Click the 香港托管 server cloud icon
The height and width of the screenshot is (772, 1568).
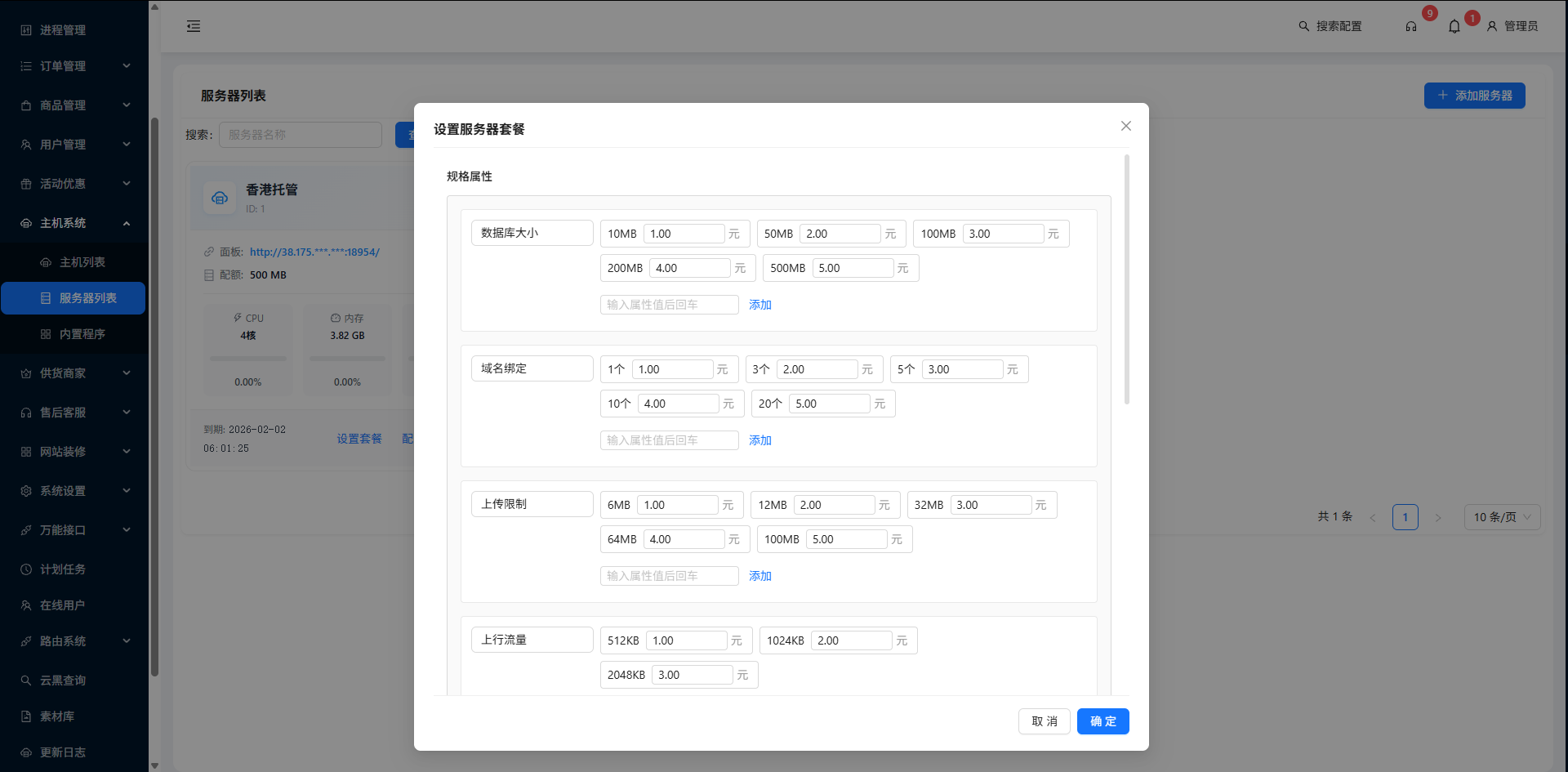220,198
